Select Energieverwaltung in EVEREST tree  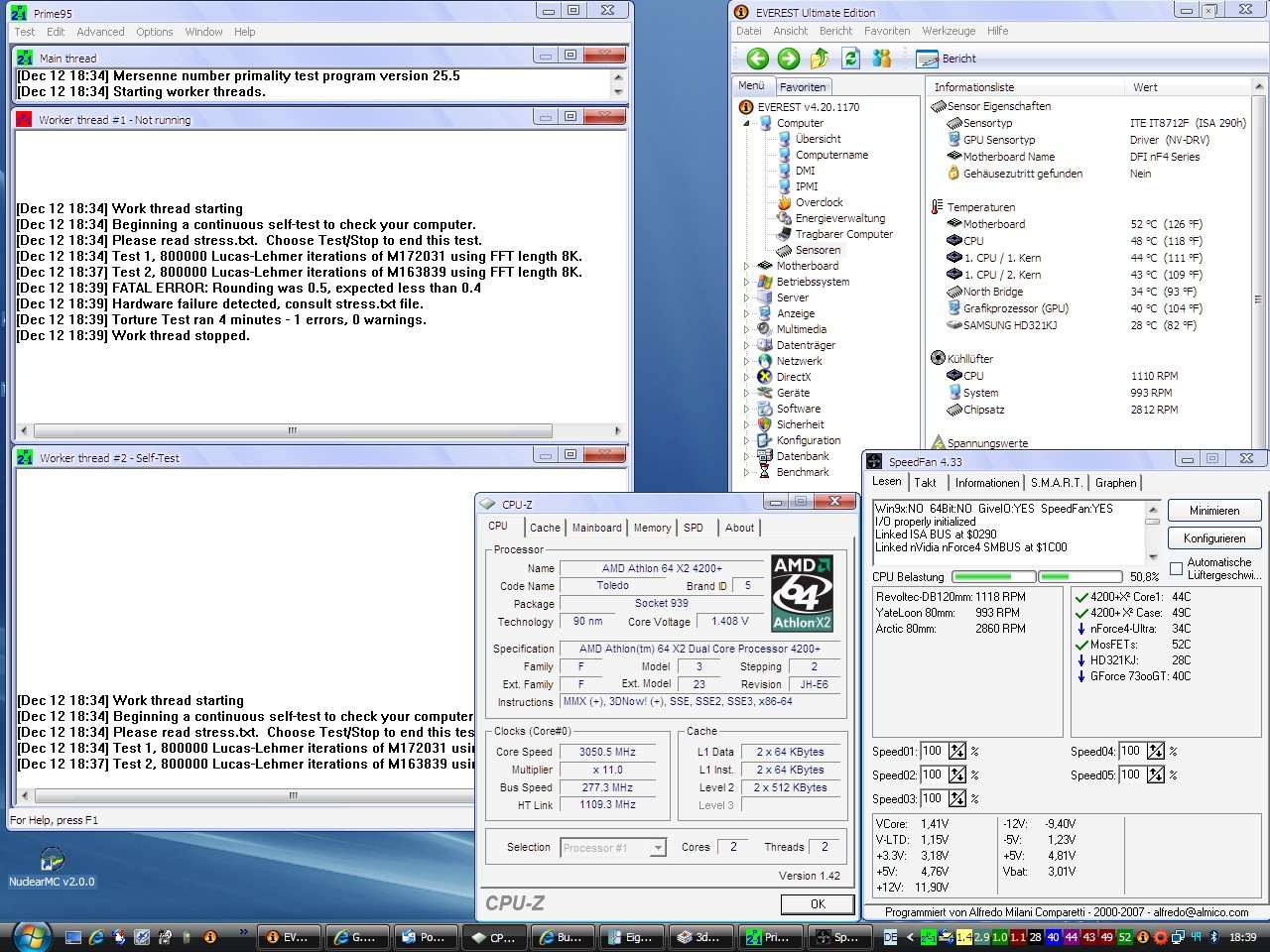click(x=839, y=218)
